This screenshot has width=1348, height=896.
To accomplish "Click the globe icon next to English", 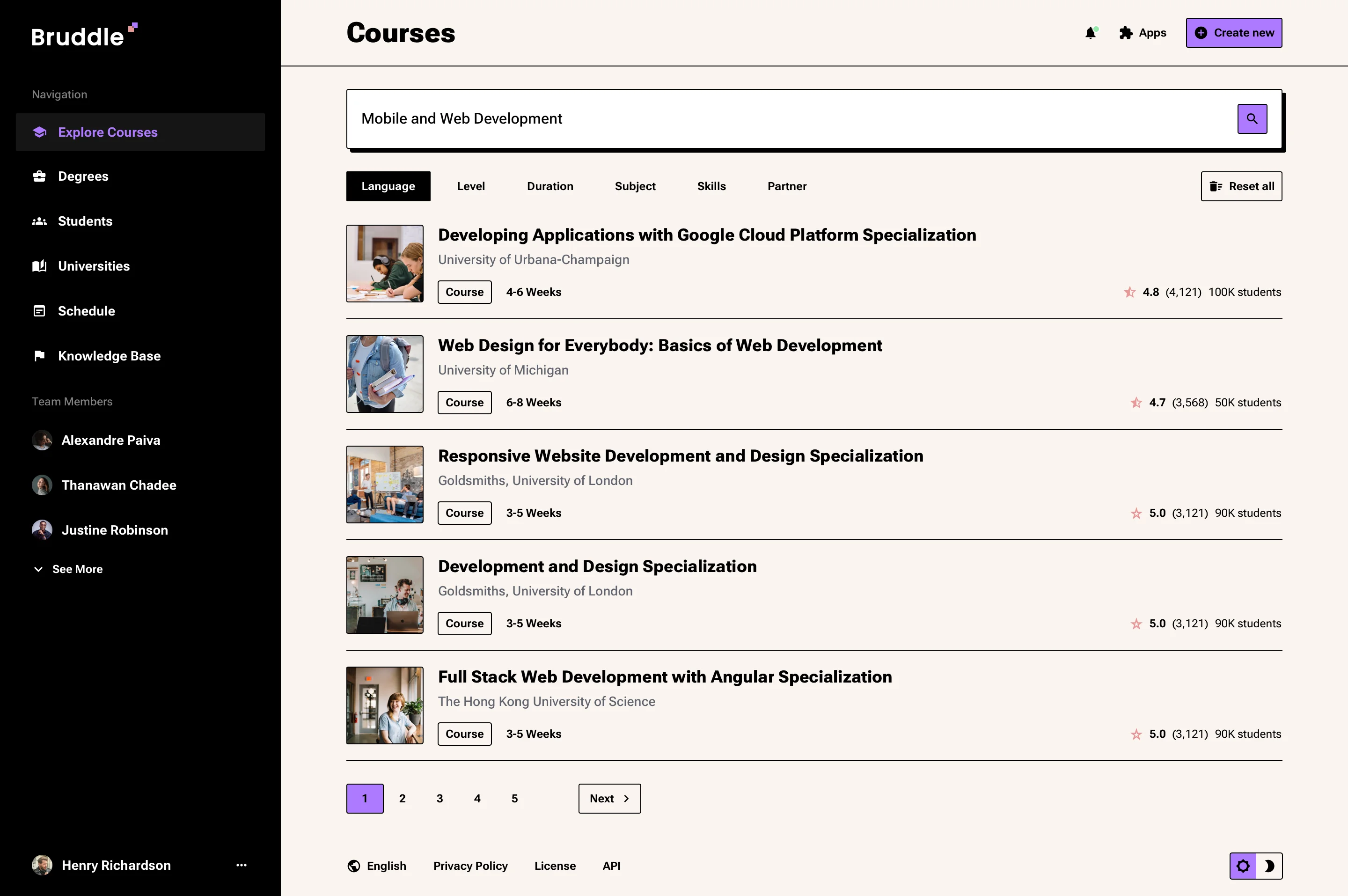I will coord(353,866).
